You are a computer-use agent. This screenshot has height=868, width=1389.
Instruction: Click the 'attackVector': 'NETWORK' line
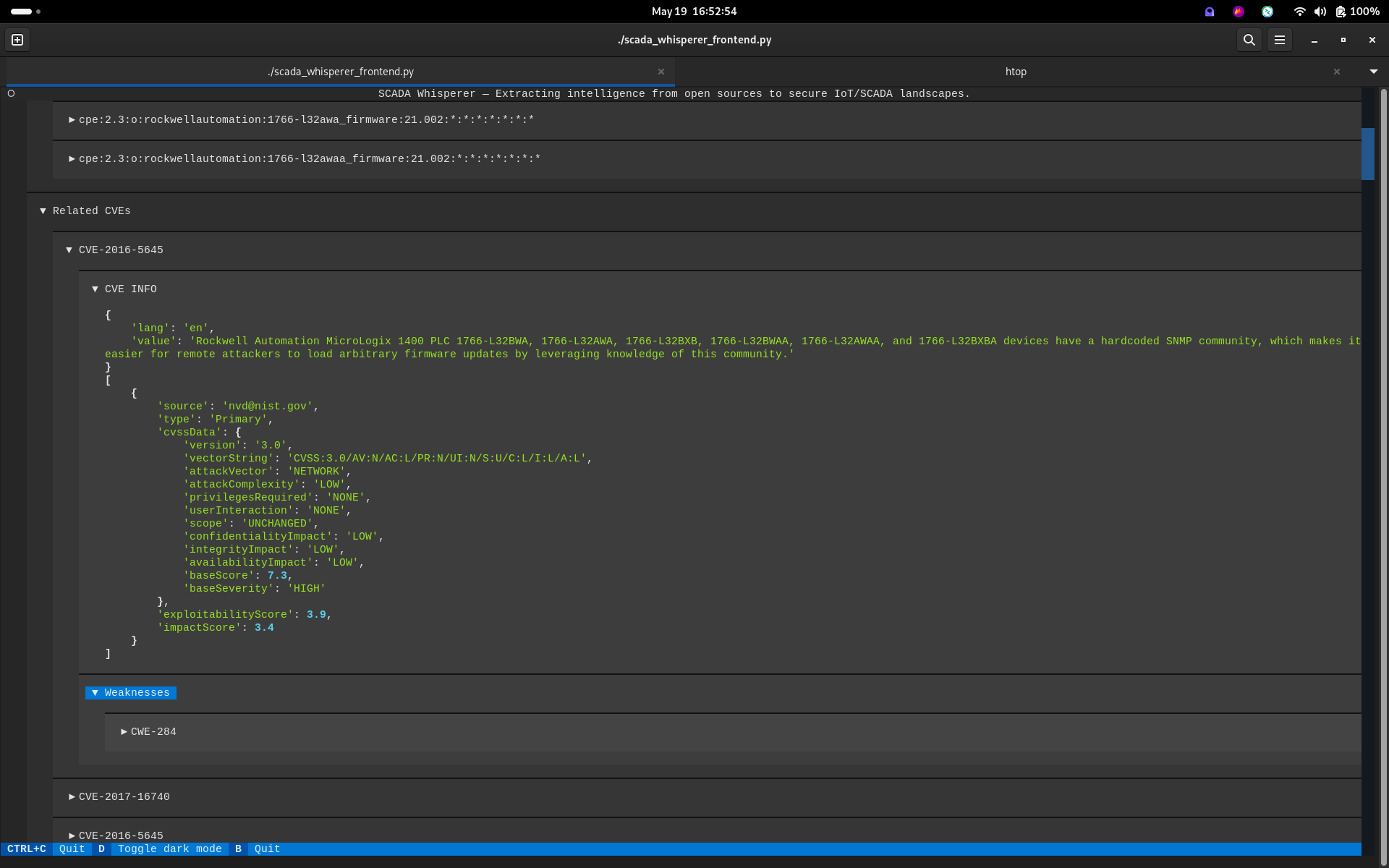tap(267, 472)
